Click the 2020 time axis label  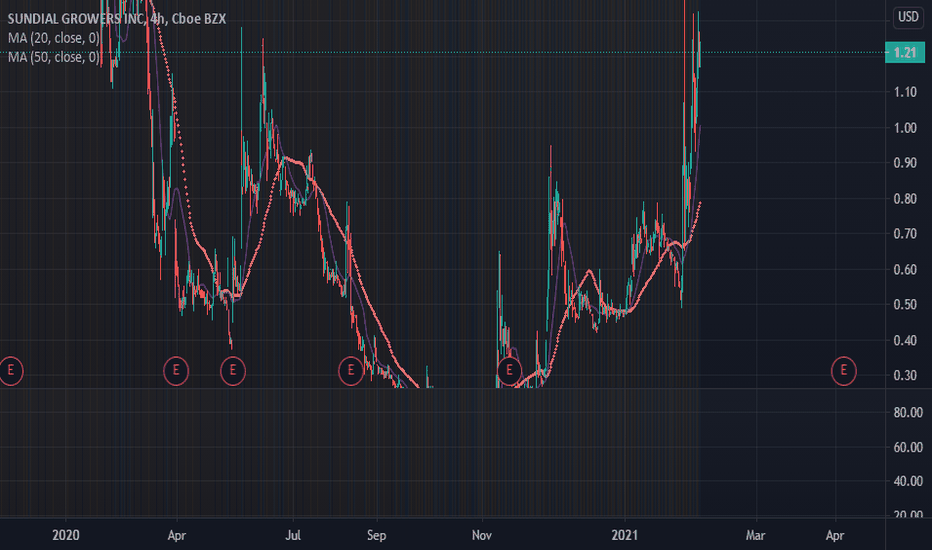point(65,535)
